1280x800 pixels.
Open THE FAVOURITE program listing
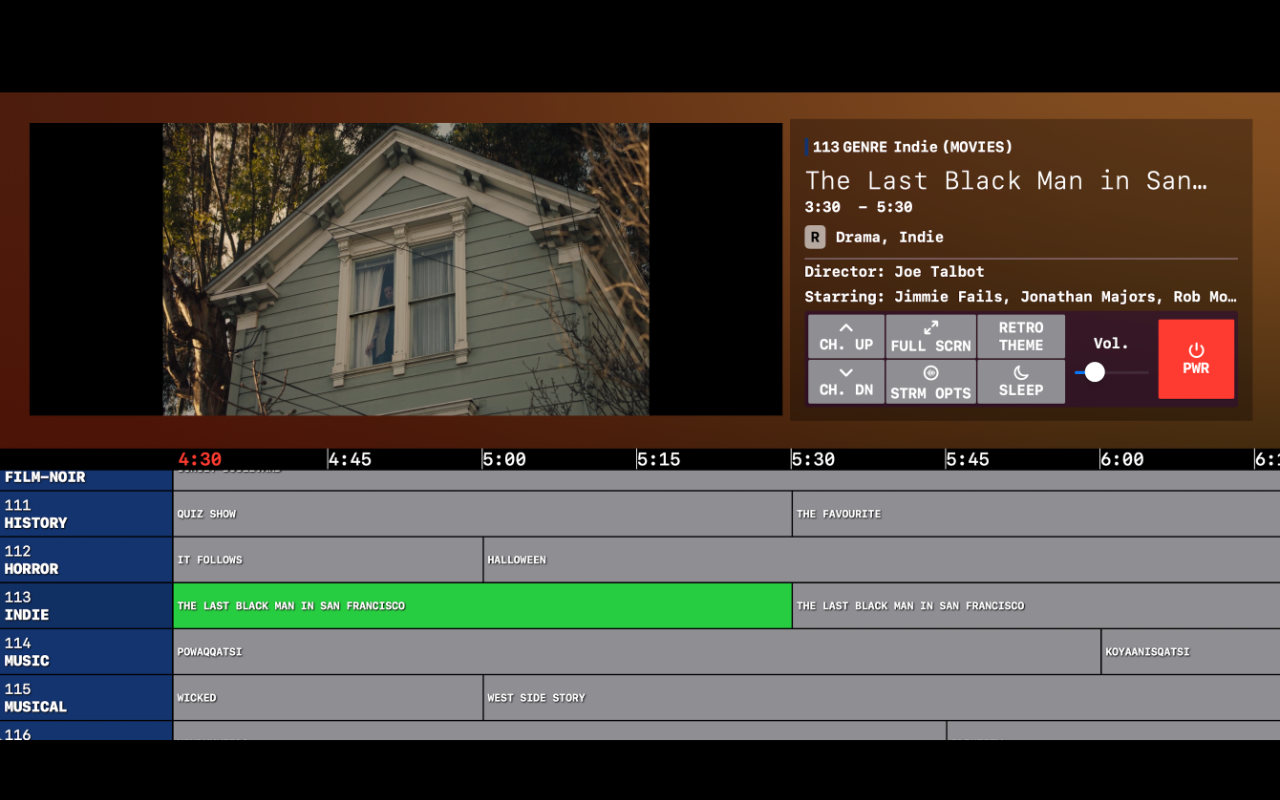1036,514
